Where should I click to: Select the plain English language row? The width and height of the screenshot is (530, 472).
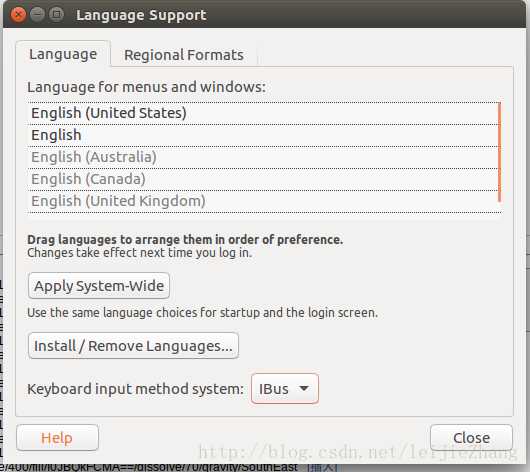click(x=263, y=135)
